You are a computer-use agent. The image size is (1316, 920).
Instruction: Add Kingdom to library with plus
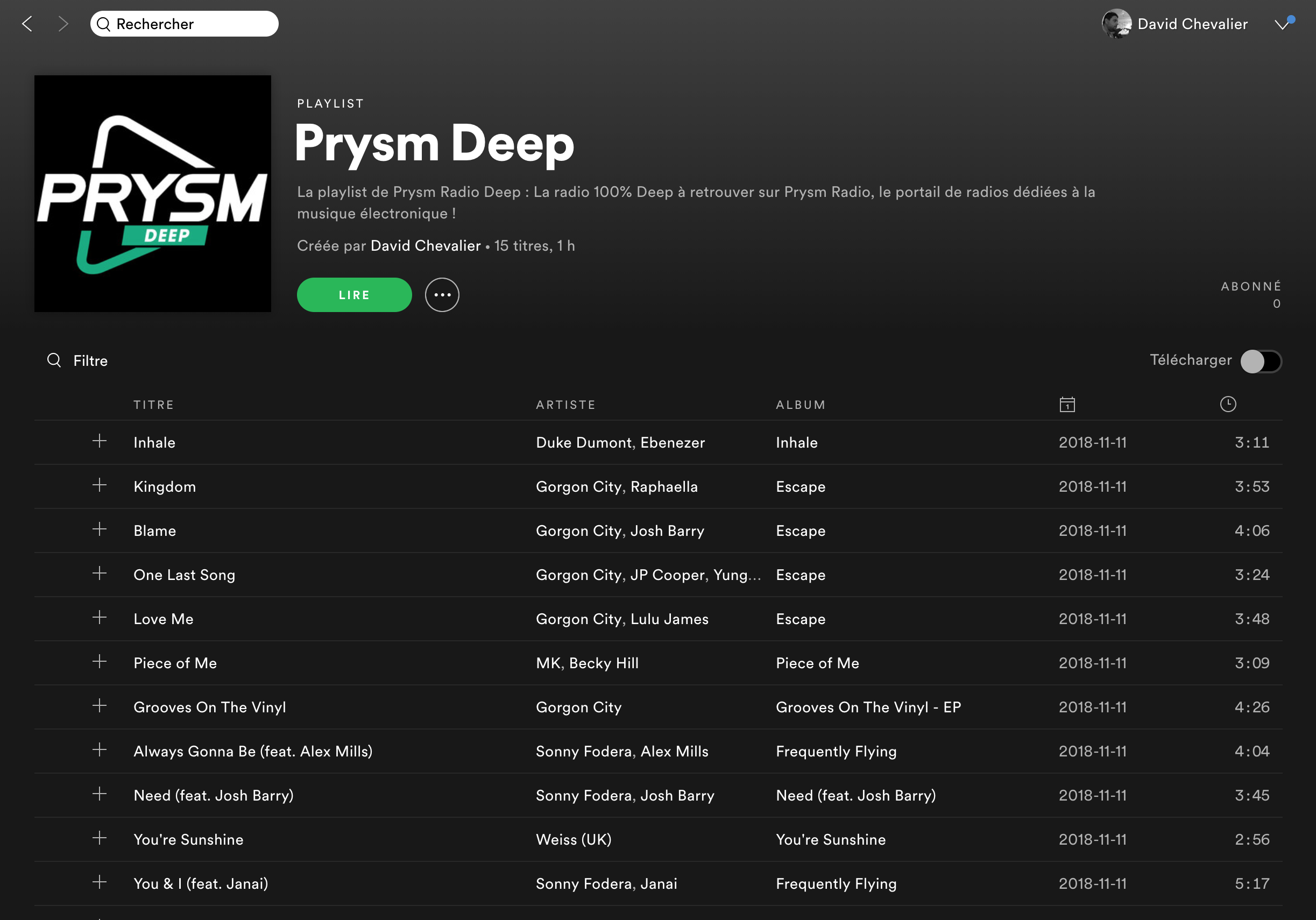pyautogui.click(x=100, y=485)
